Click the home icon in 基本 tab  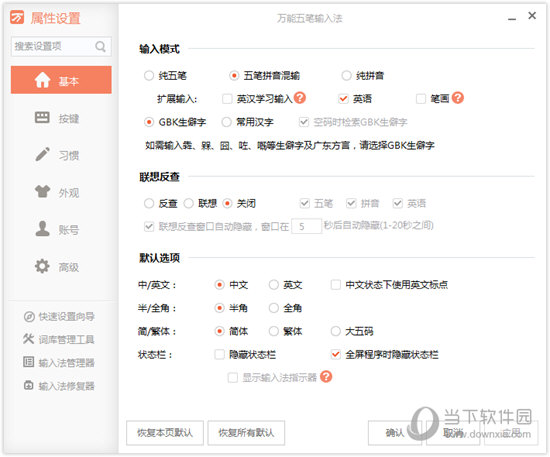coord(42,80)
